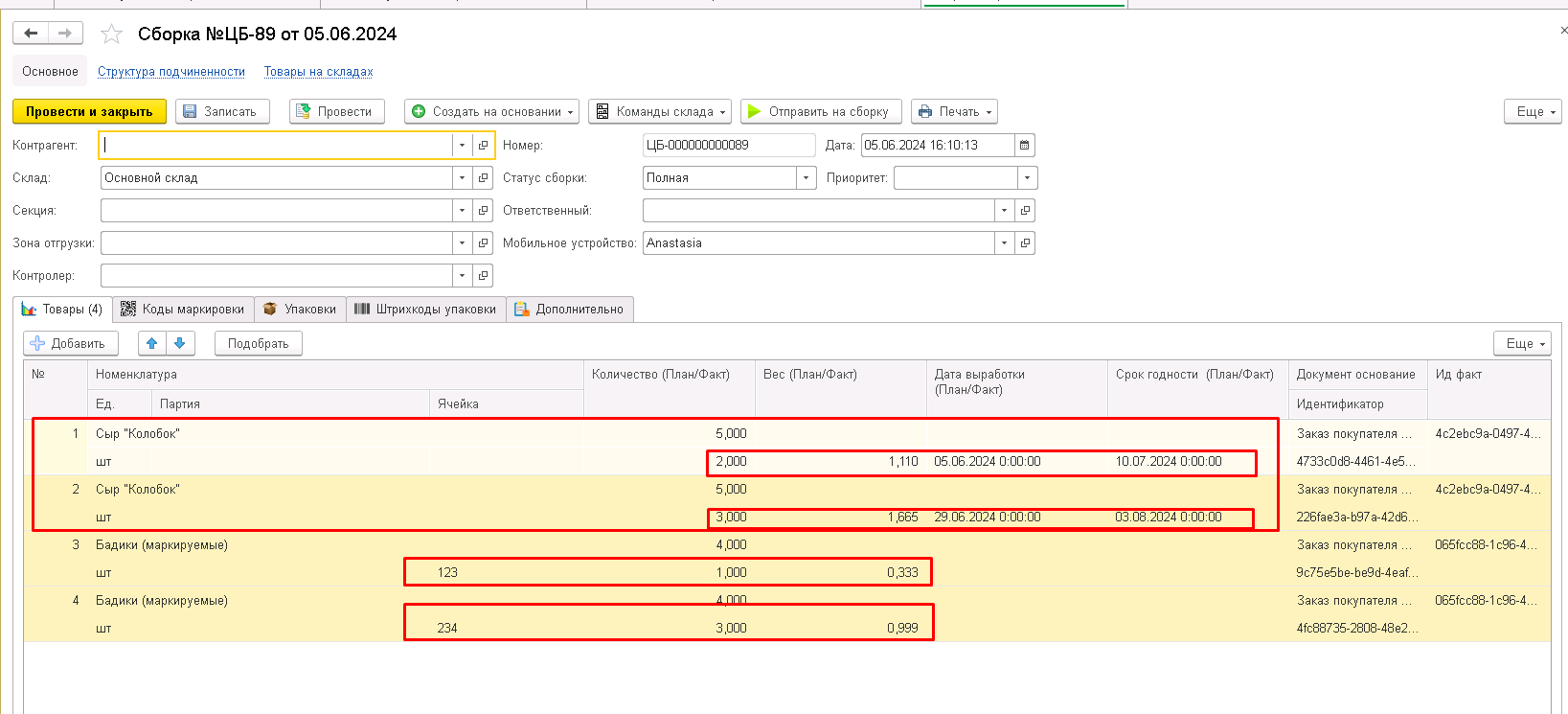Focus the Контрагент input field
1568x714 pixels.
(x=276, y=146)
